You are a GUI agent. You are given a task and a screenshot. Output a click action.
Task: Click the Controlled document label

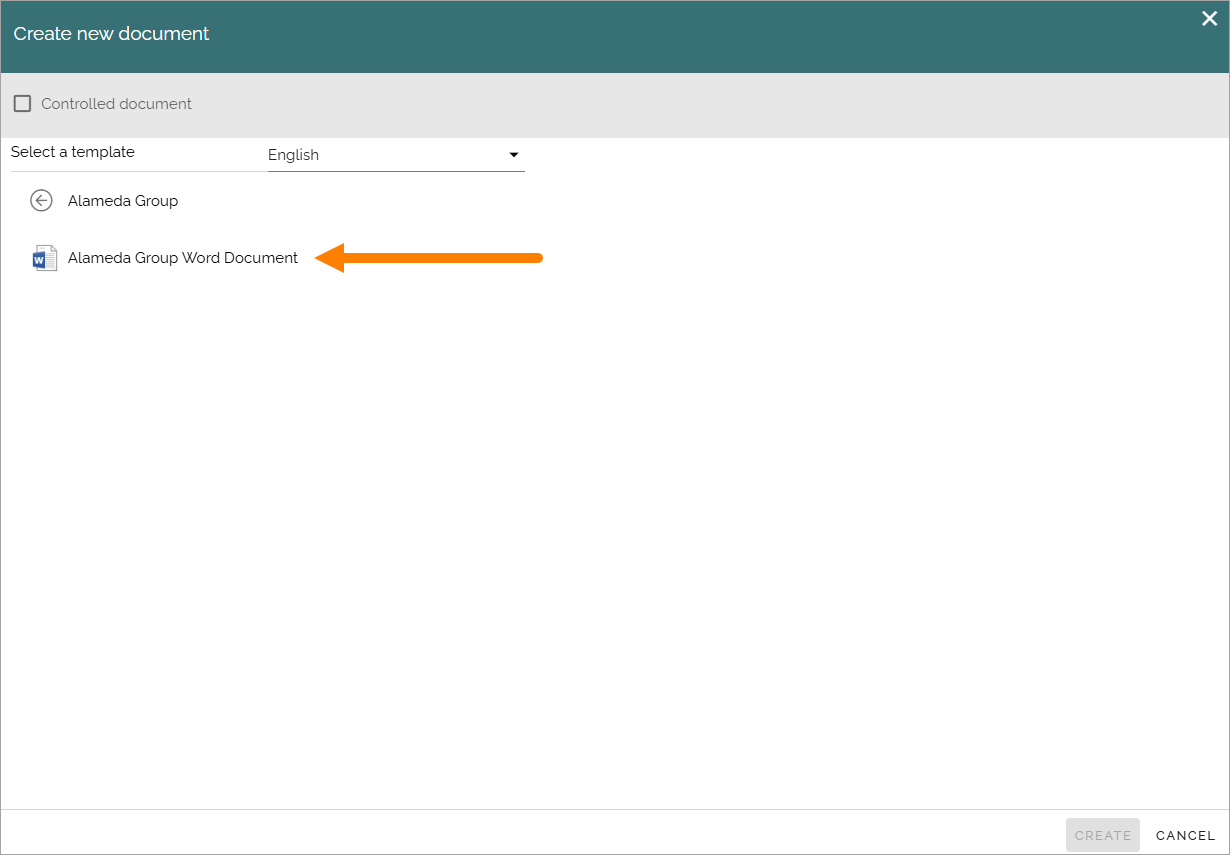pyautogui.click(x=116, y=104)
